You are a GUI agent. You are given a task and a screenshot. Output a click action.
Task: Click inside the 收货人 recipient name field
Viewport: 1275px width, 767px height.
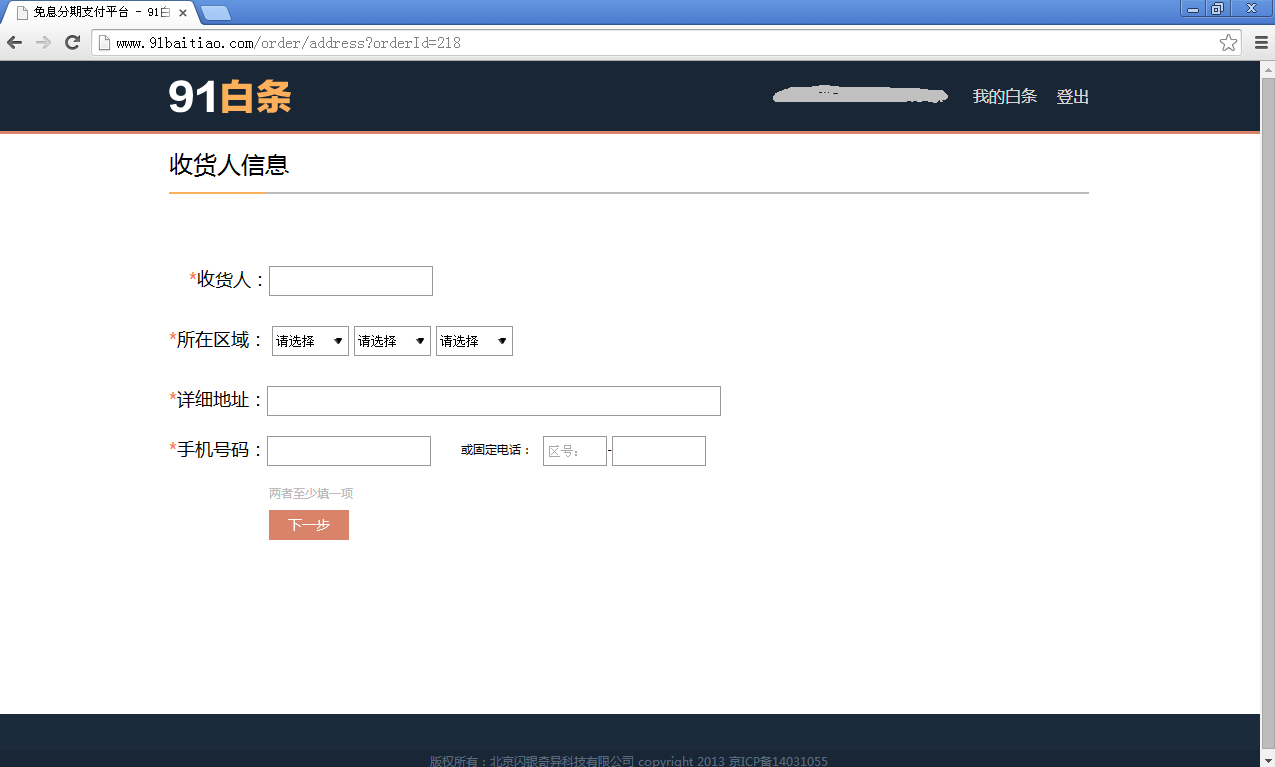point(350,280)
